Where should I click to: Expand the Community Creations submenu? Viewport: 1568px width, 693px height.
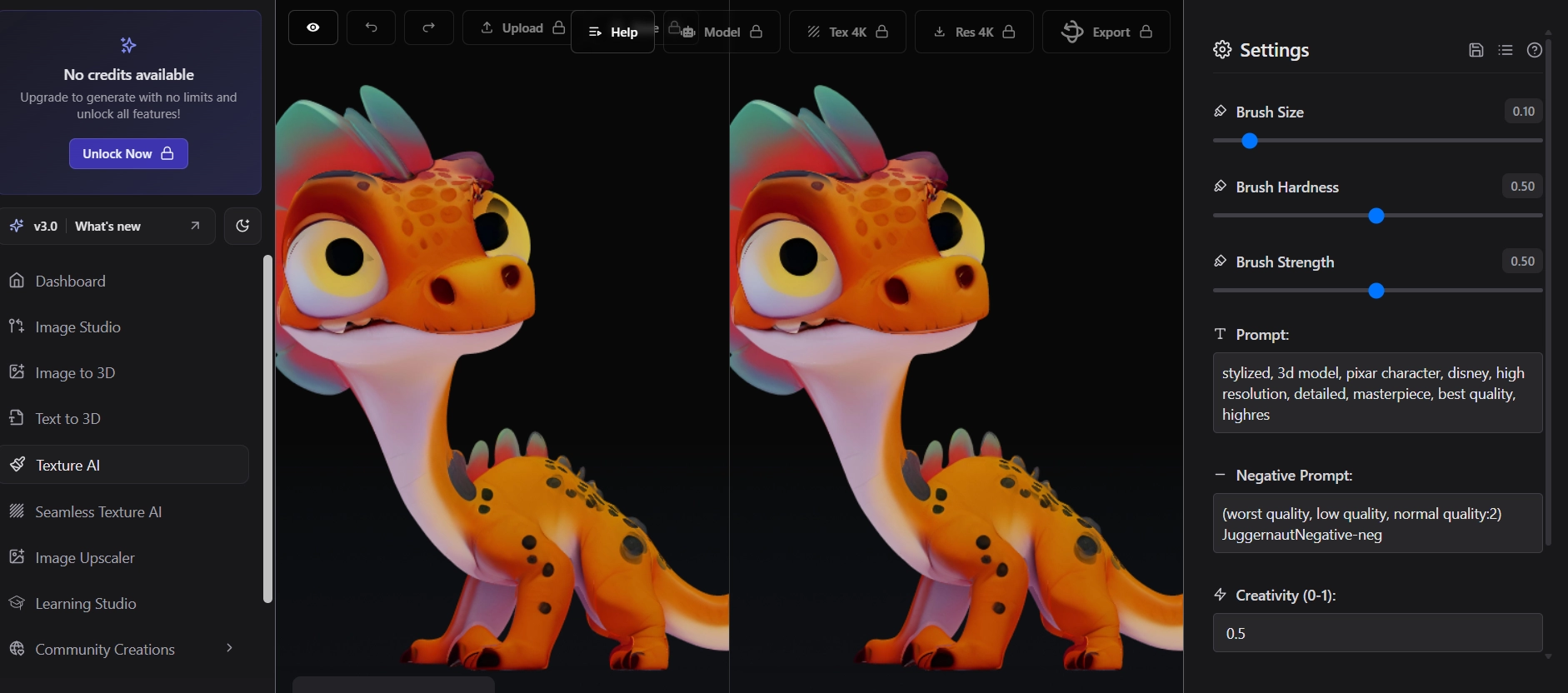(x=229, y=648)
